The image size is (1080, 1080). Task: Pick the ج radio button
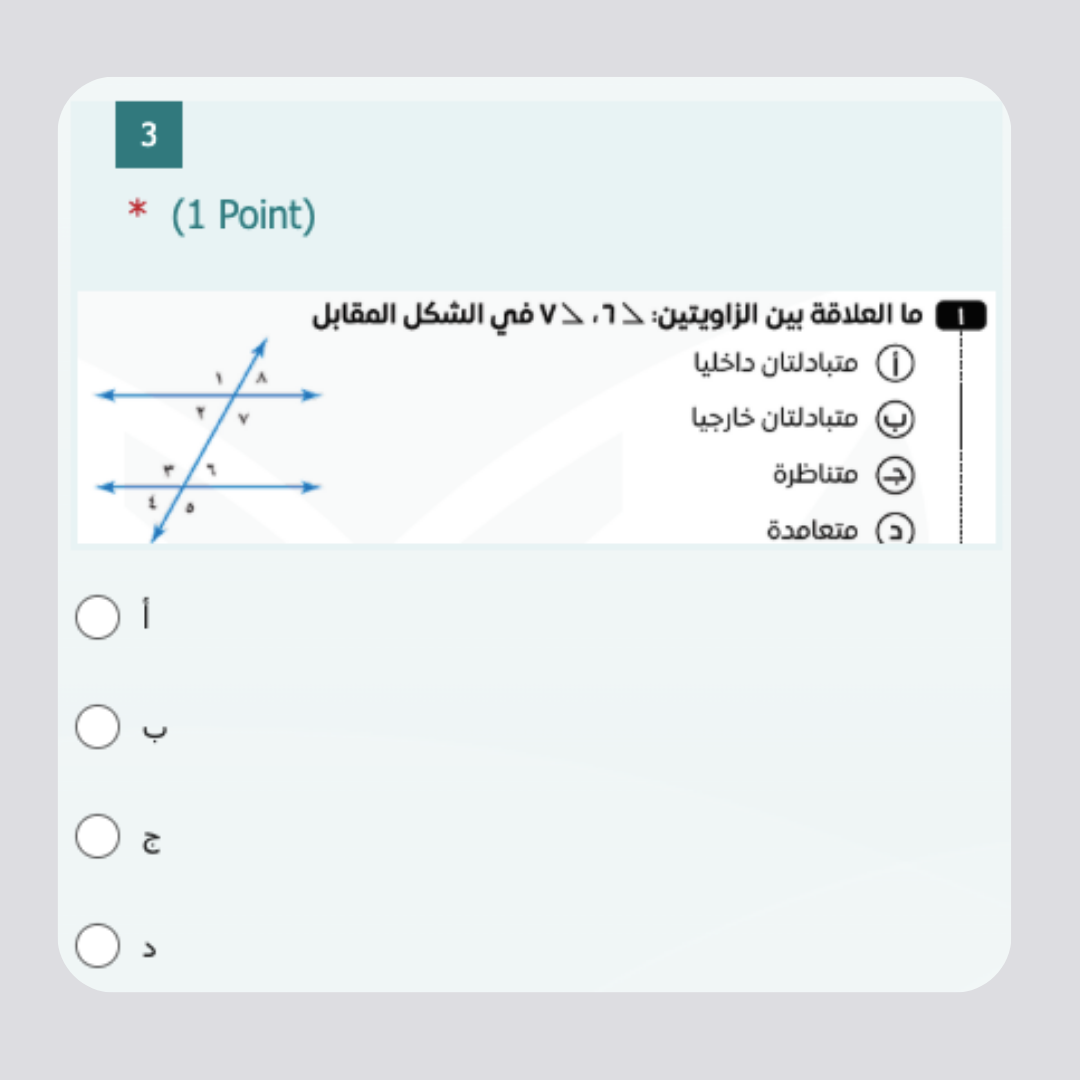(97, 836)
